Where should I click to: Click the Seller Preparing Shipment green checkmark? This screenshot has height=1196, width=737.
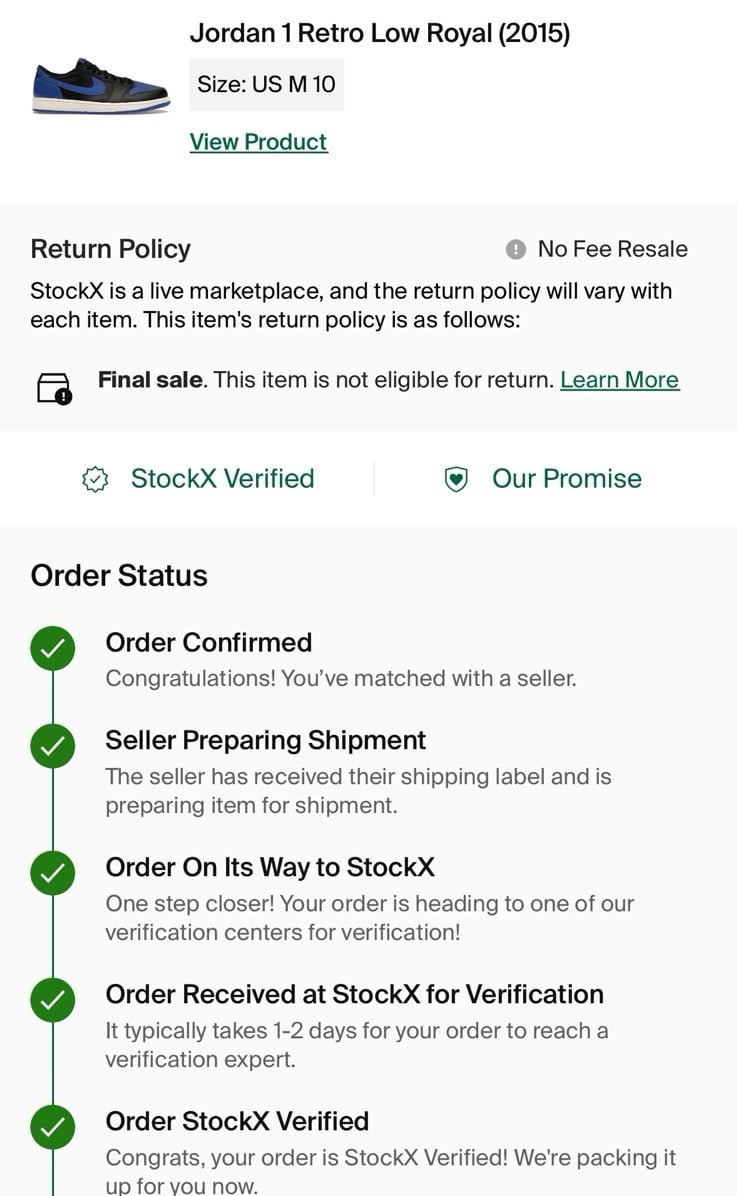point(53,746)
